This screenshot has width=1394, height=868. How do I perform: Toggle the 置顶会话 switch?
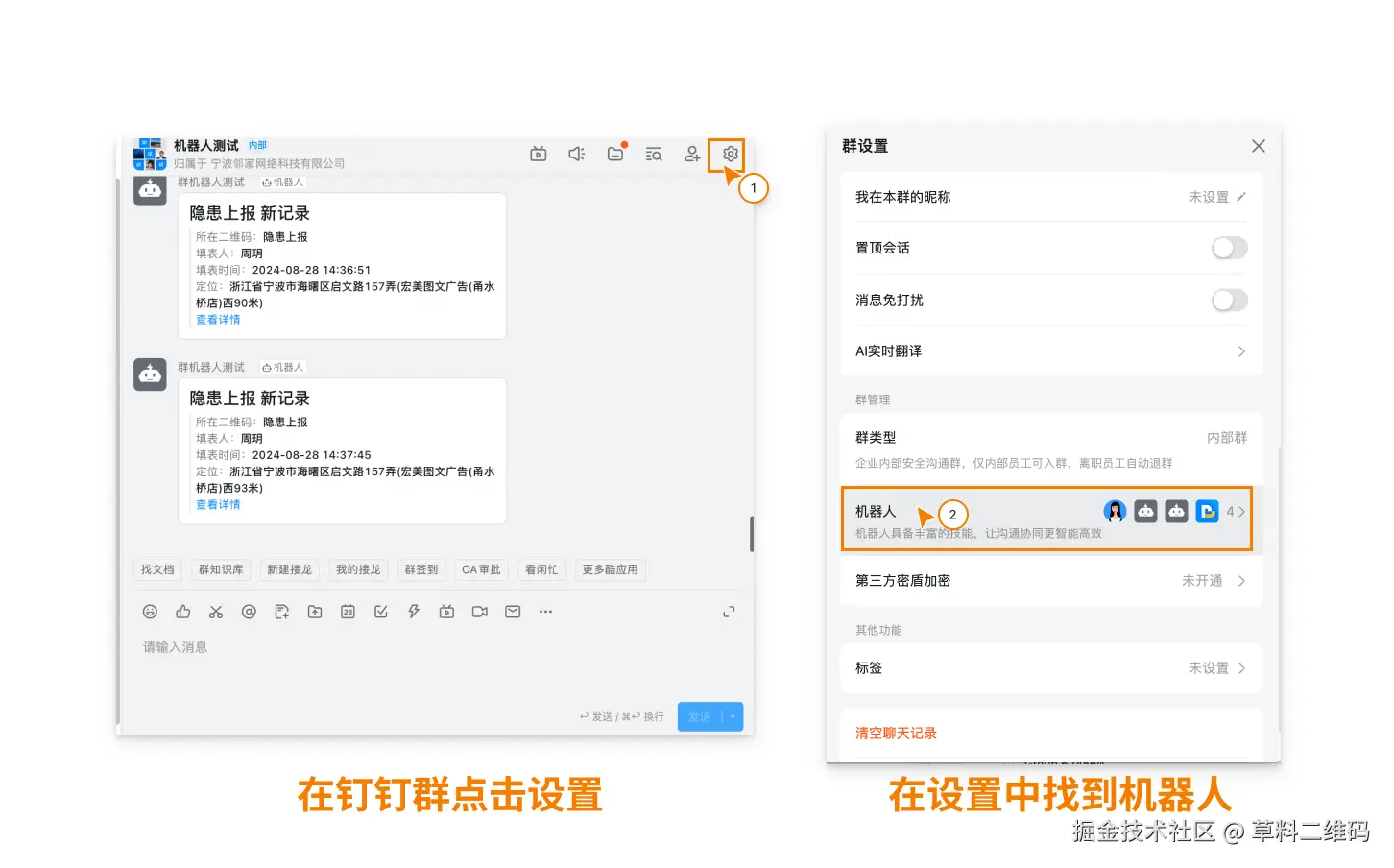[1229, 249]
